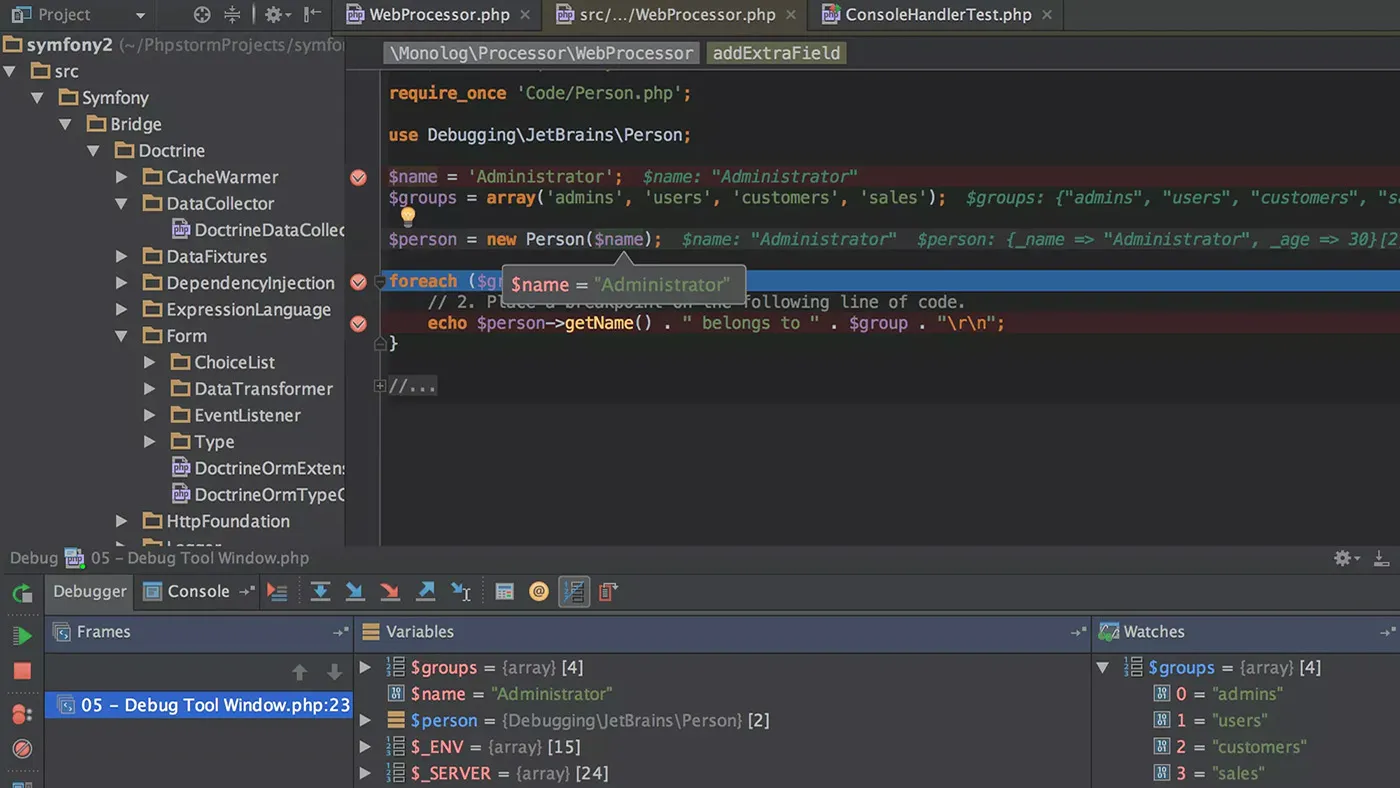Screen dimensions: 1400x788
Task: Click the debug window settings gear
Action: point(1340,558)
